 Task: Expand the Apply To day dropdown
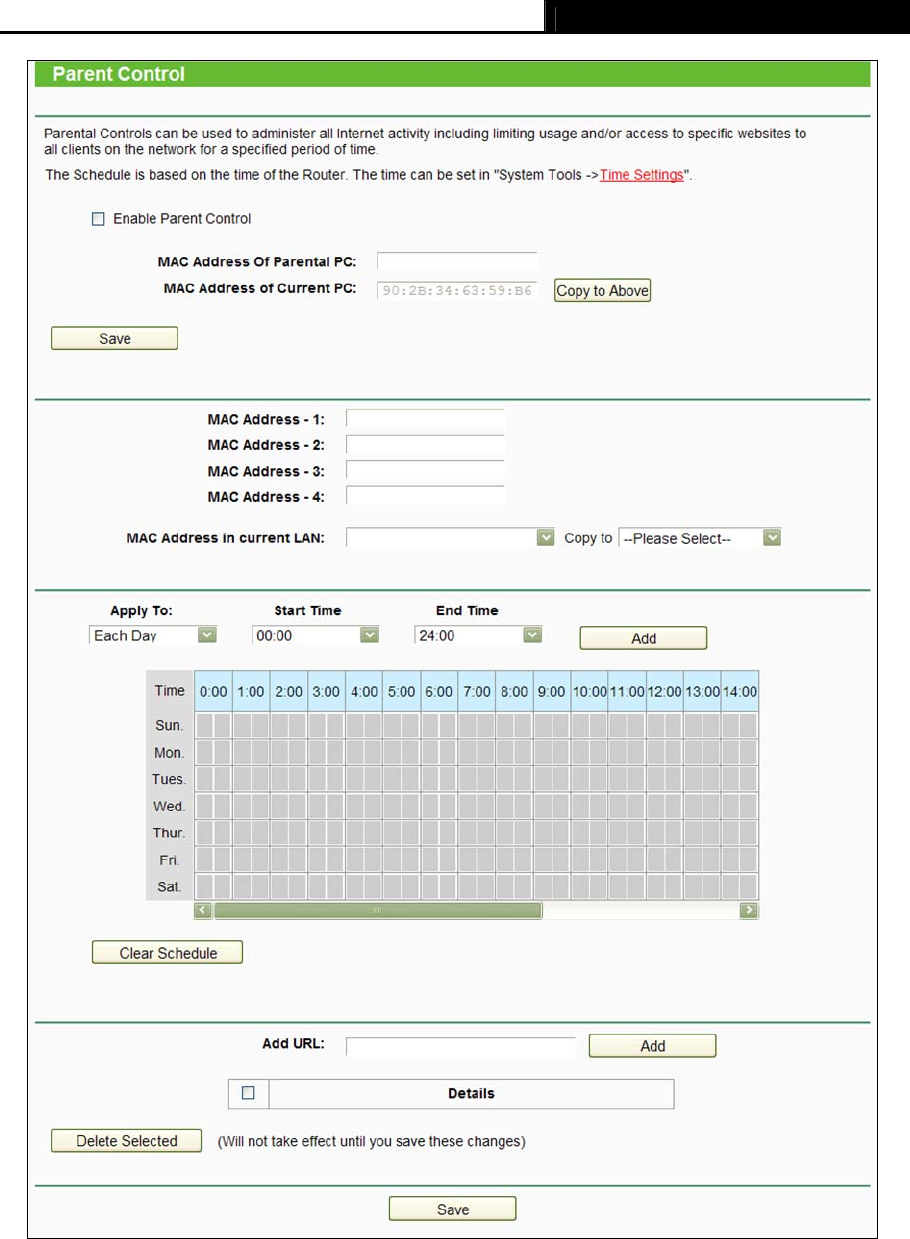(153, 636)
